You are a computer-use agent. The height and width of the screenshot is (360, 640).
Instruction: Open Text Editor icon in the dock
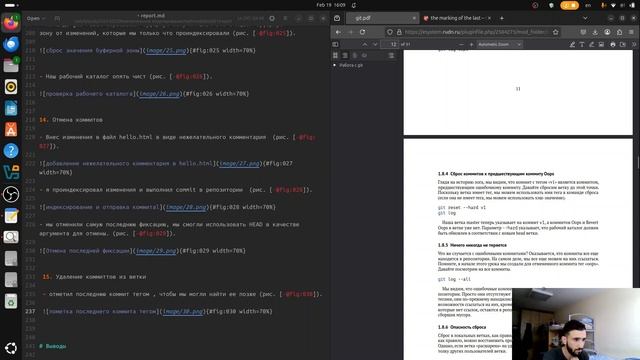(11, 215)
